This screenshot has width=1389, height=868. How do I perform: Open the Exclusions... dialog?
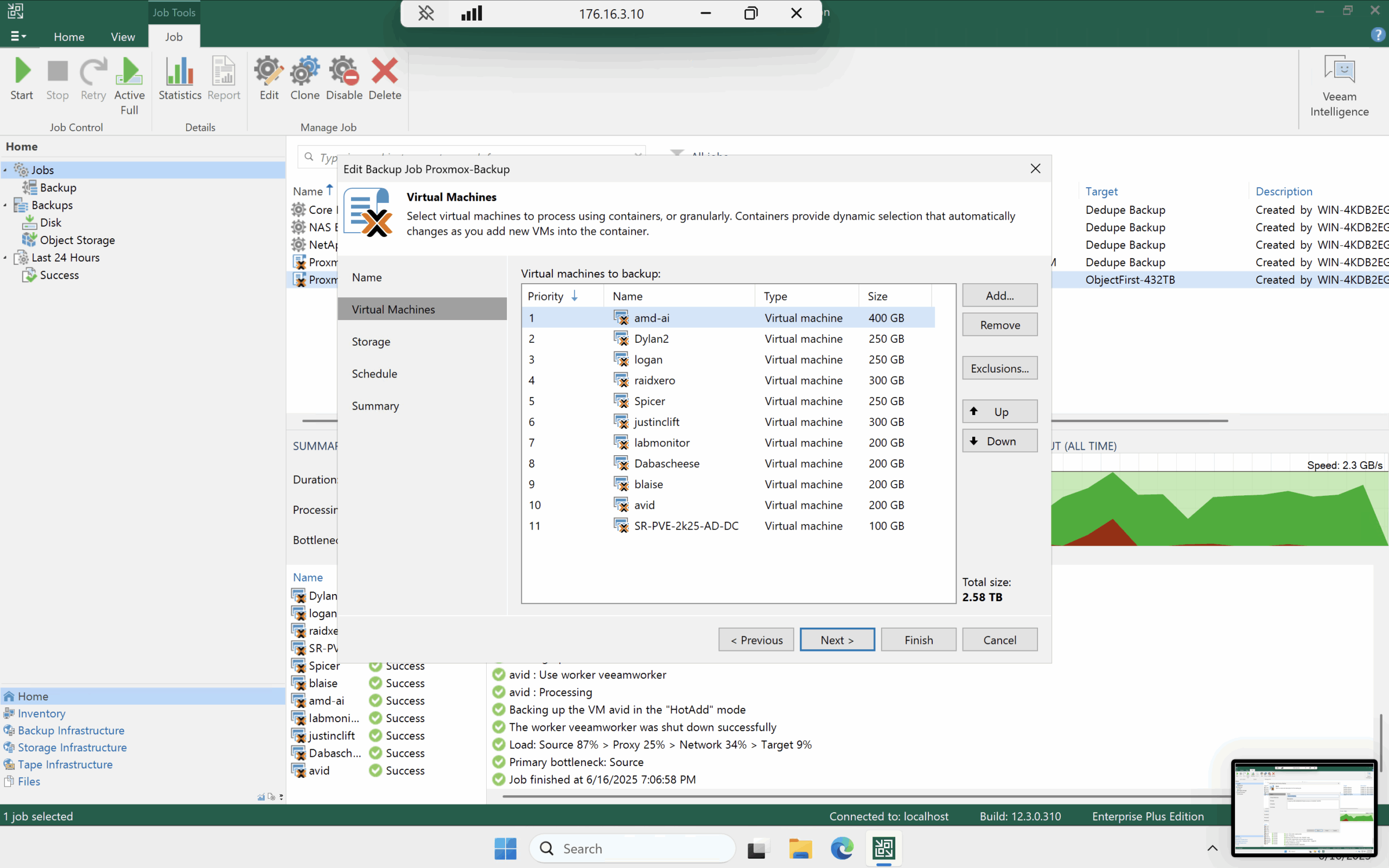pyautogui.click(x=1000, y=368)
